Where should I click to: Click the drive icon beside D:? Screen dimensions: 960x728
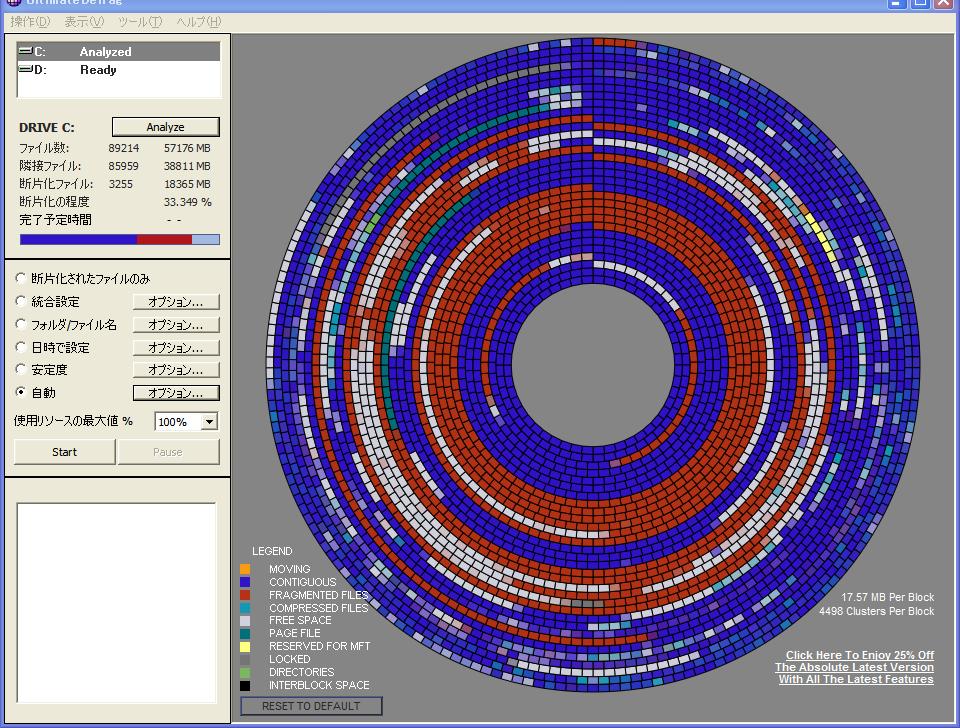click(25, 69)
